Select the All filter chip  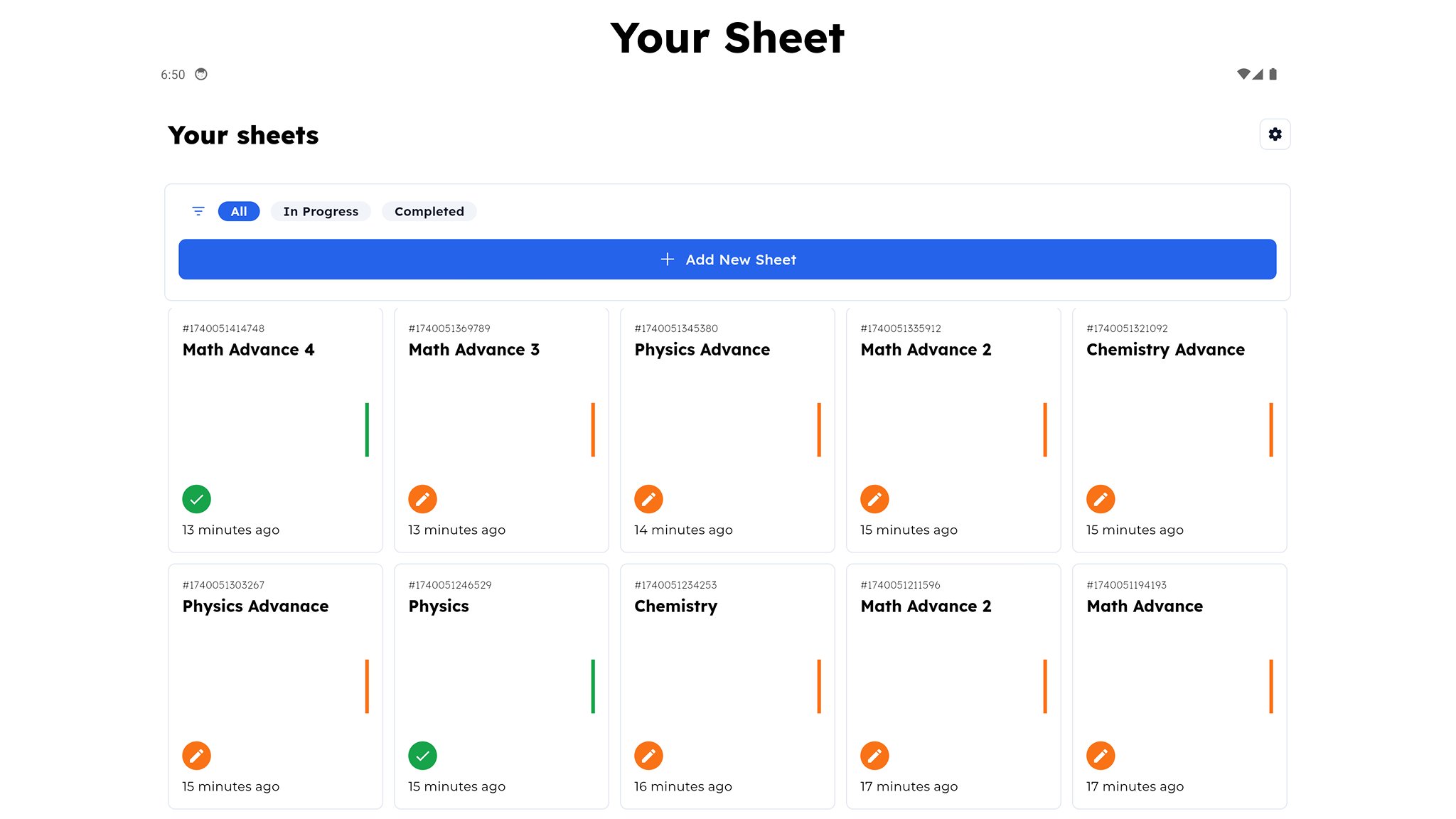pyautogui.click(x=239, y=211)
